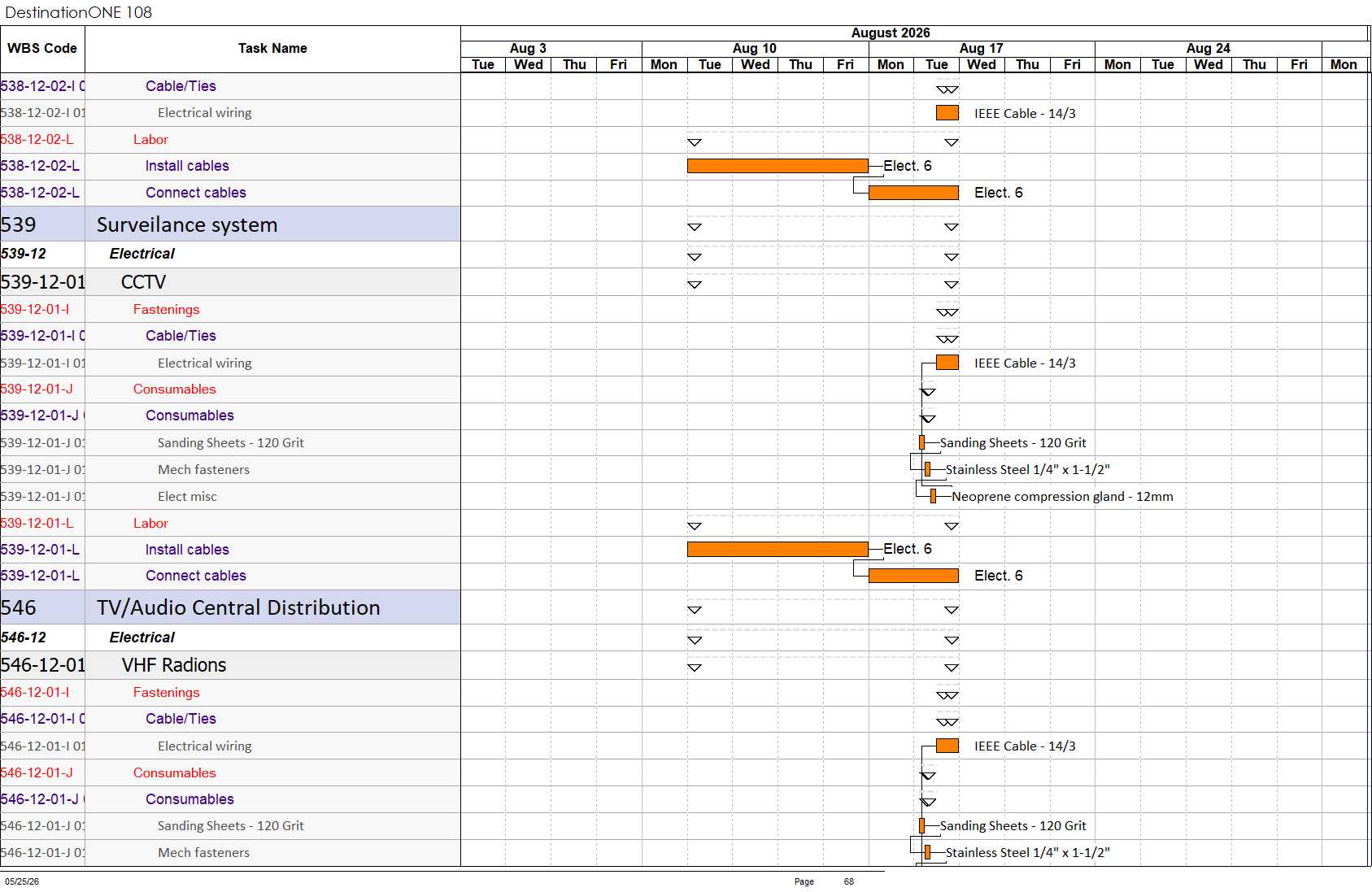Select the Aug 24 week header
This screenshot has height=892, width=1372.
point(1208,49)
